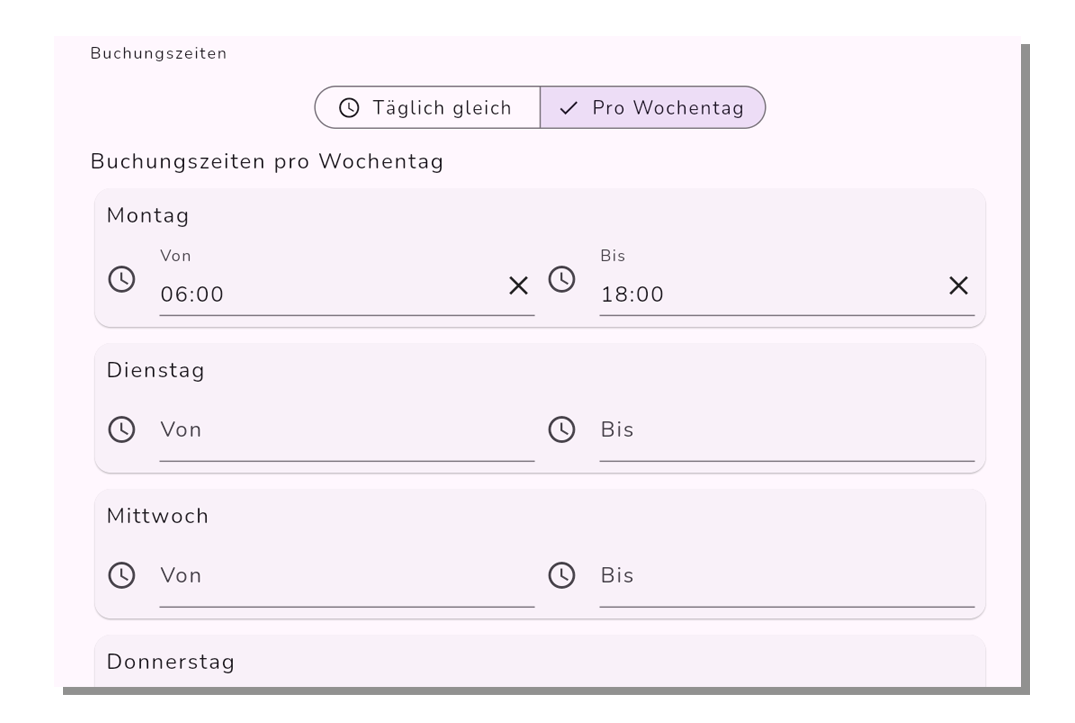Image resolution: width=1075 pixels, height=723 pixels.
Task: Click the clock icon beside Dienstag Von
Action: click(122, 430)
